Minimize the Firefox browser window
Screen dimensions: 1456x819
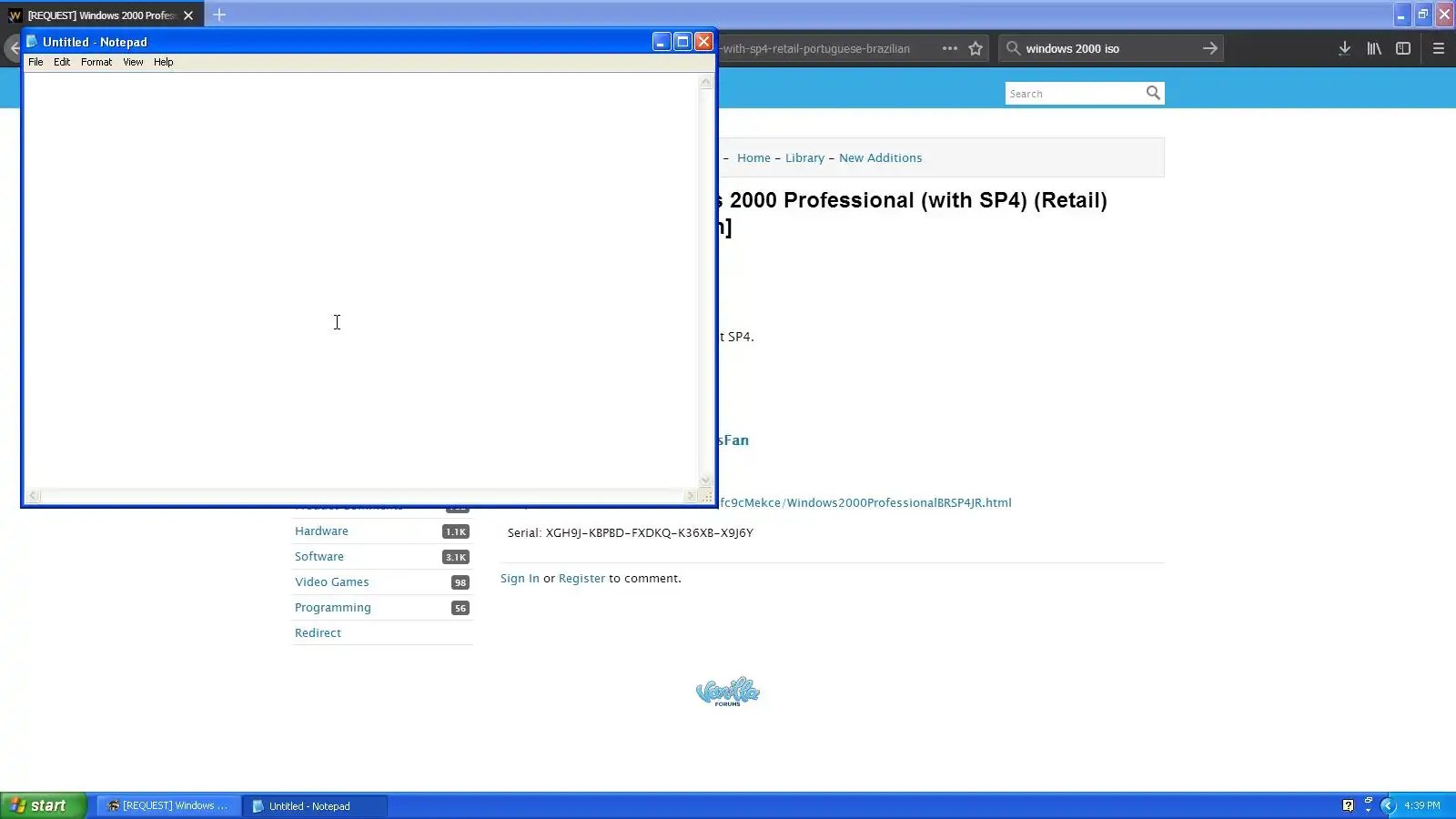tap(1401, 15)
